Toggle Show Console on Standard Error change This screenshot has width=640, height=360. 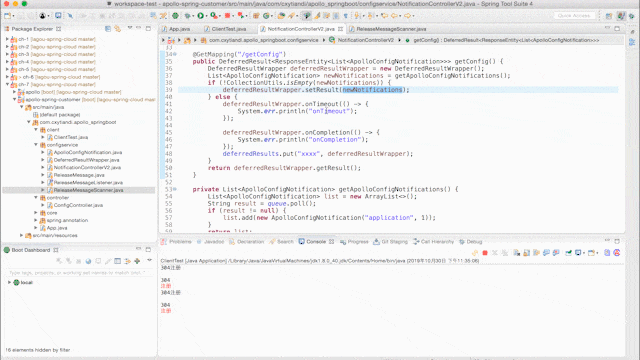[556, 253]
